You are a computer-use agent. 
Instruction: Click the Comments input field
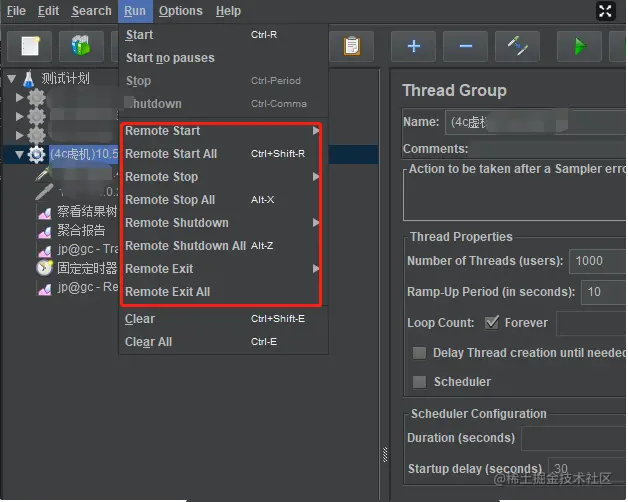tap(549, 149)
